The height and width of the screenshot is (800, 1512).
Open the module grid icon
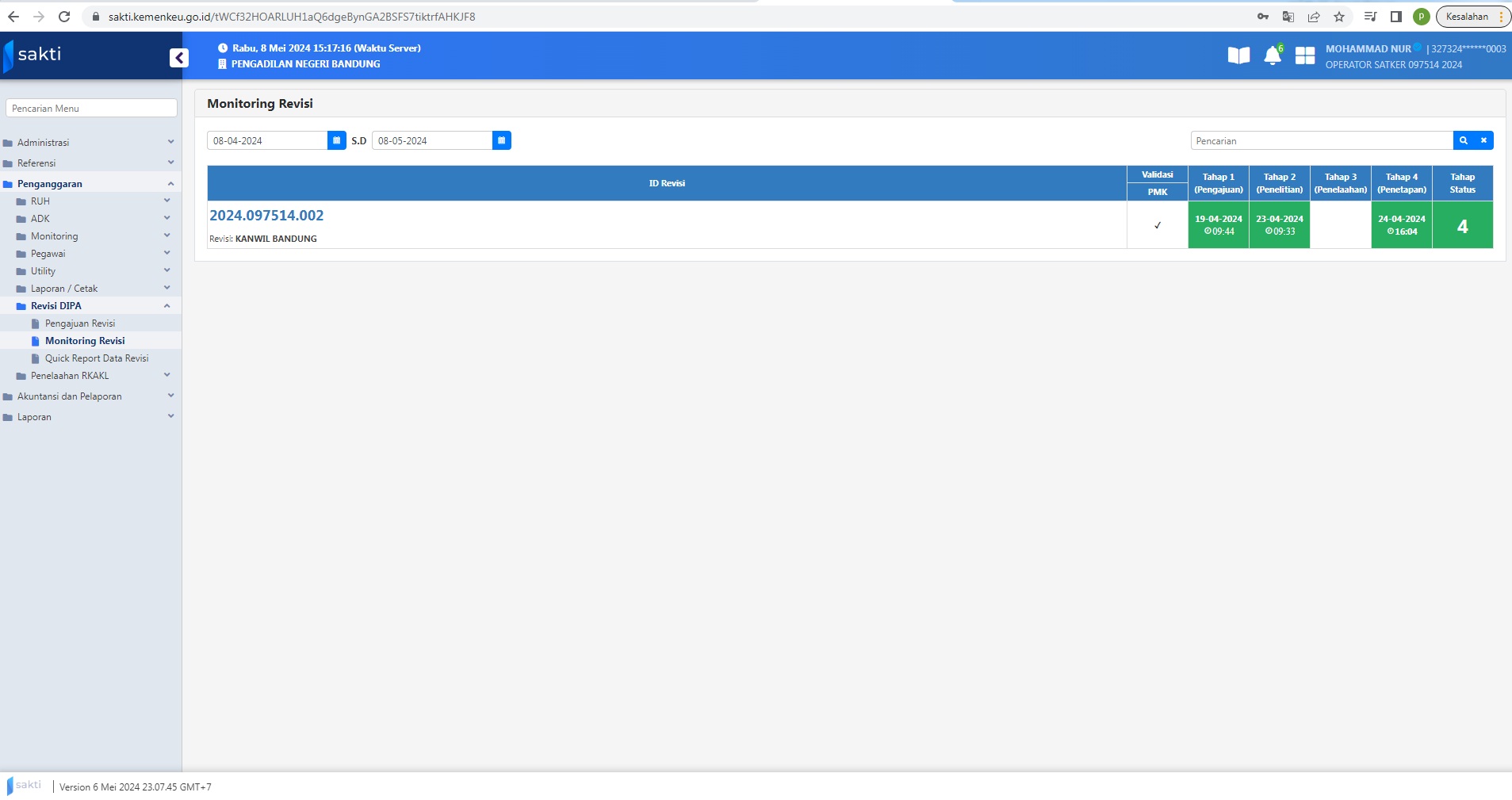(x=1304, y=56)
